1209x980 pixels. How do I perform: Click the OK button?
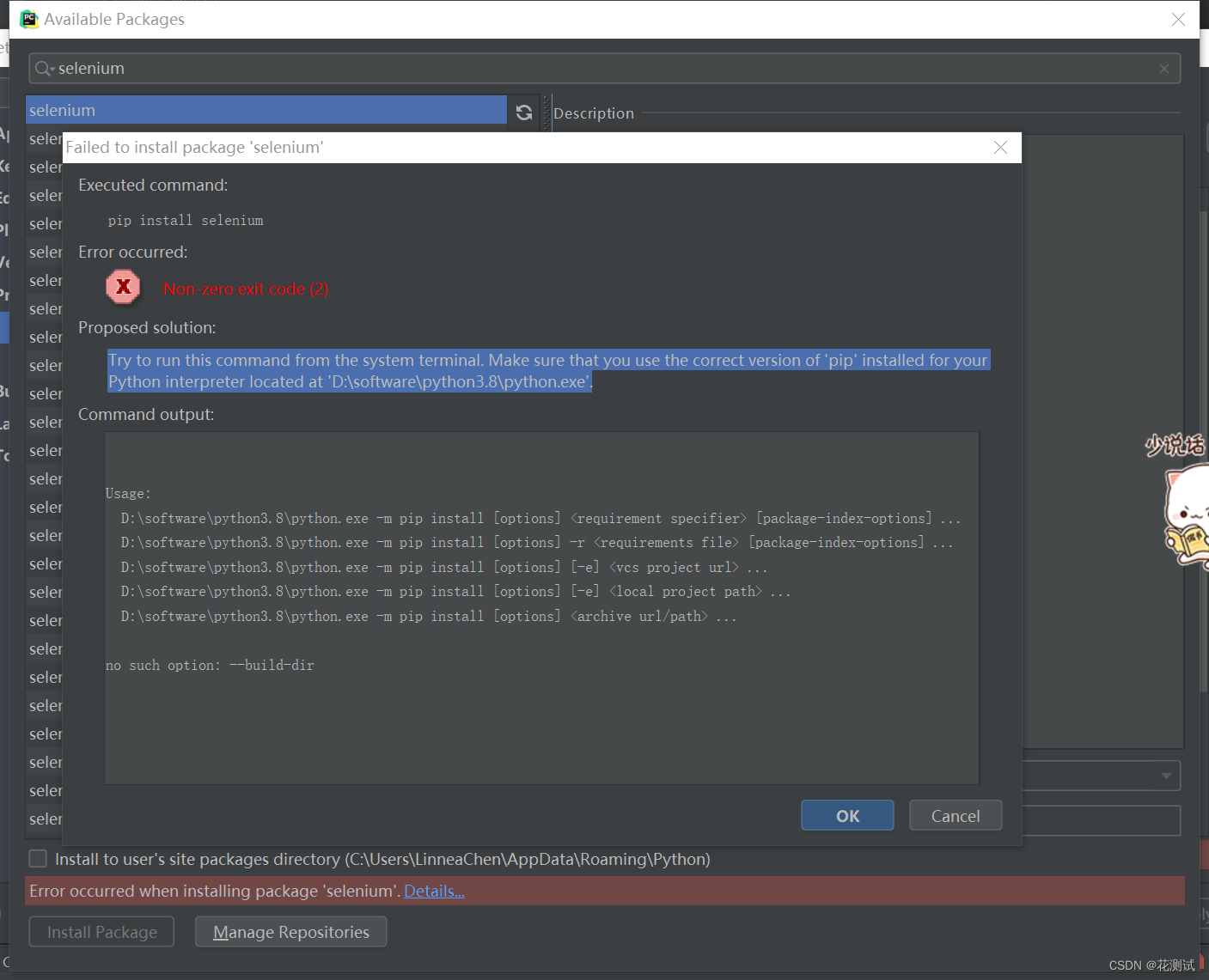[847, 816]
